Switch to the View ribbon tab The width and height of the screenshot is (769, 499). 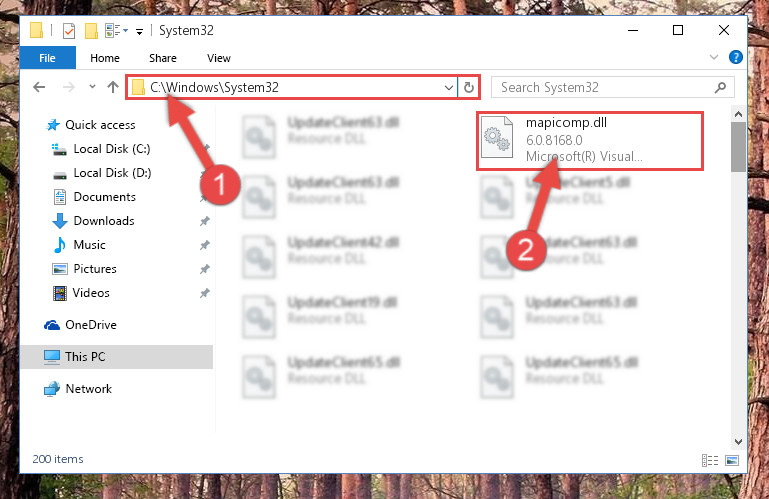click(219, 58)
